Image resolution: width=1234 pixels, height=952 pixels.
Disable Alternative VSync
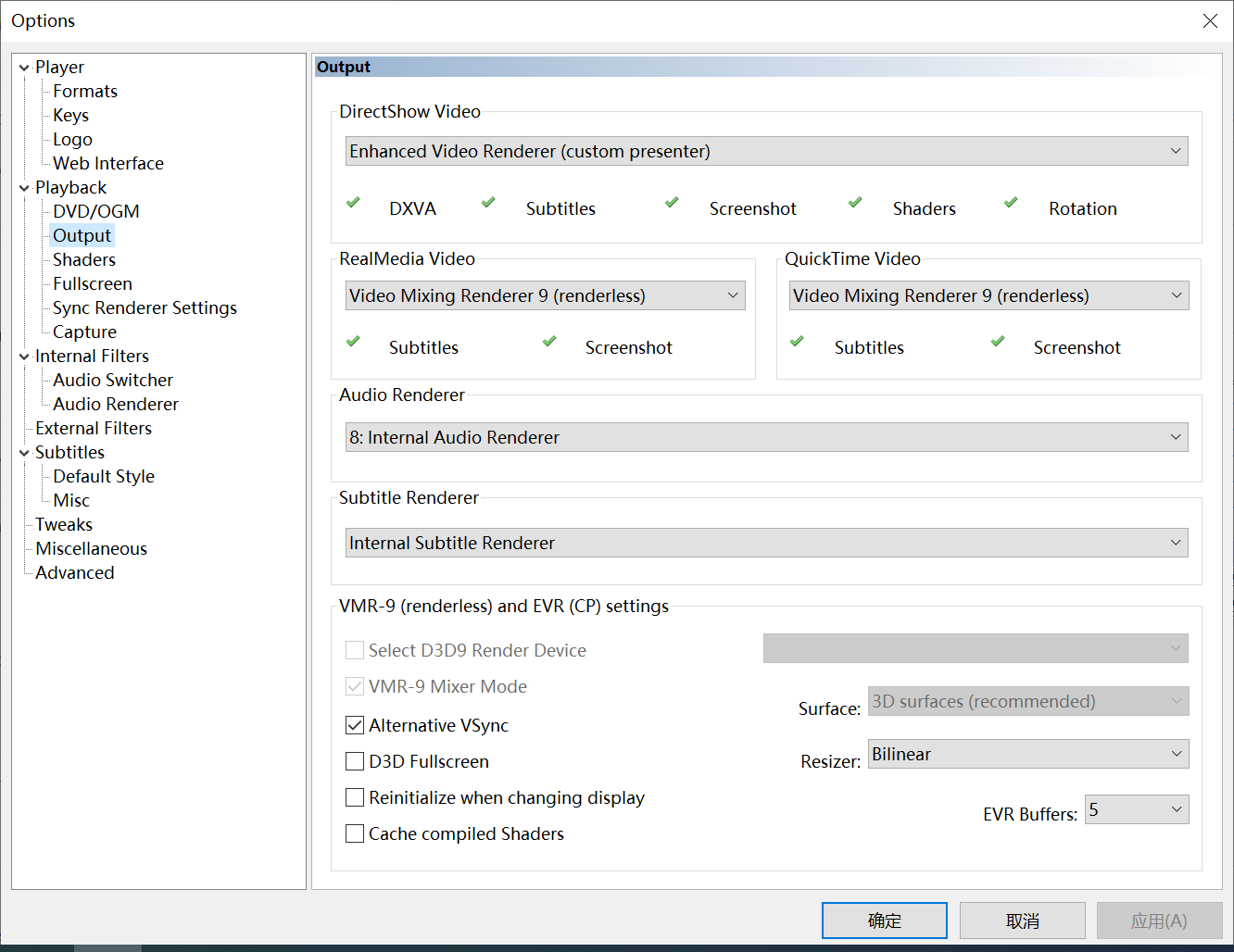tap(354, 725)
